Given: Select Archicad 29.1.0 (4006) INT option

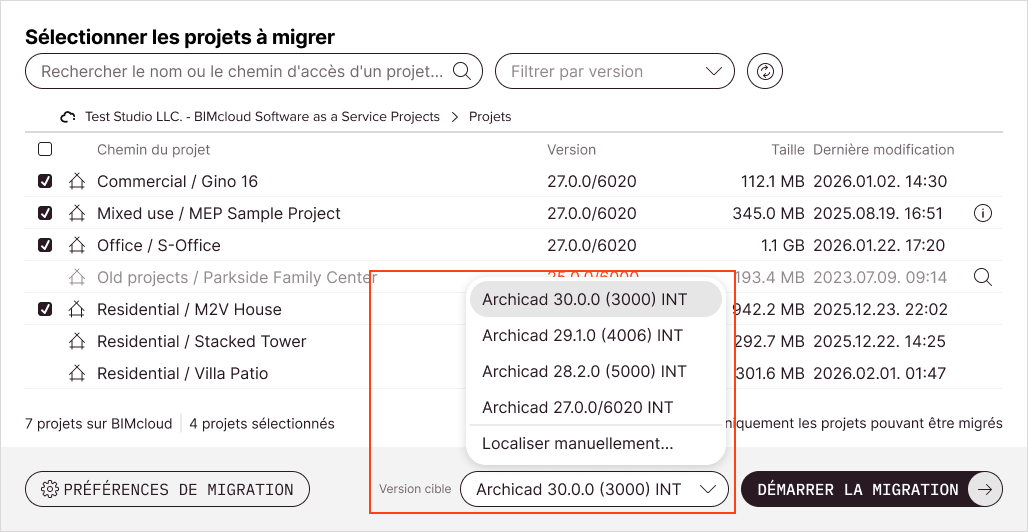Looking at the screenshot, I should pos(596,335).
